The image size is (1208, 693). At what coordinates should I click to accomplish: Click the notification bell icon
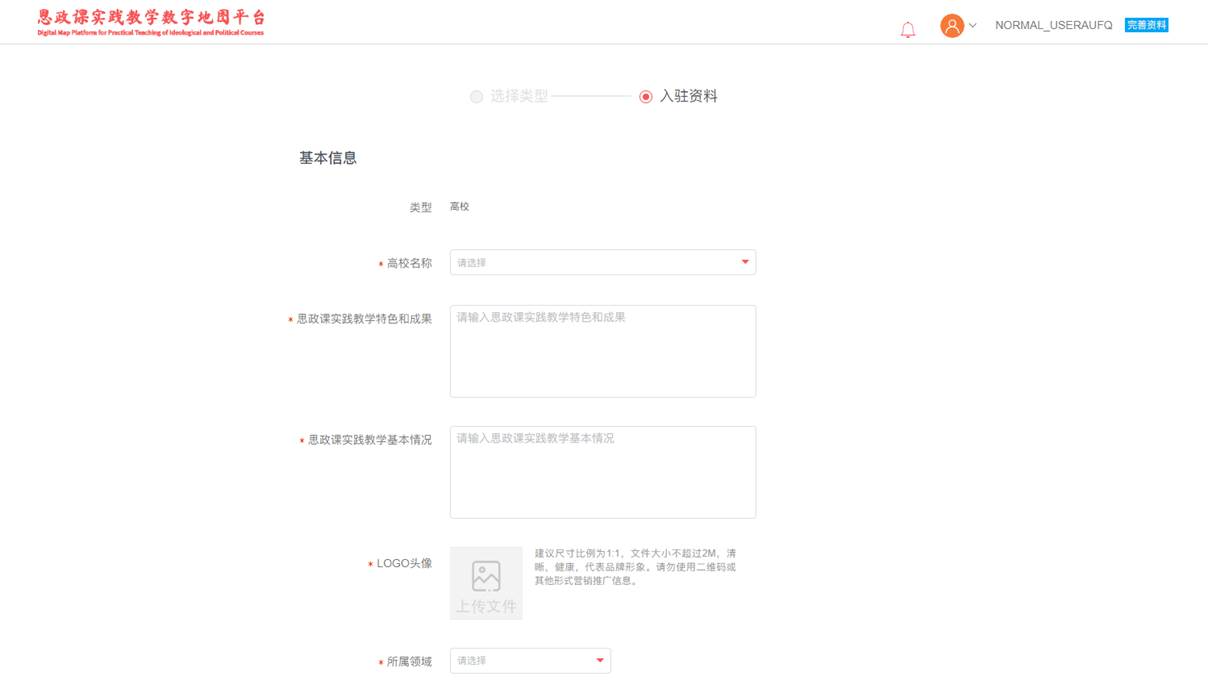pos(908,30)
